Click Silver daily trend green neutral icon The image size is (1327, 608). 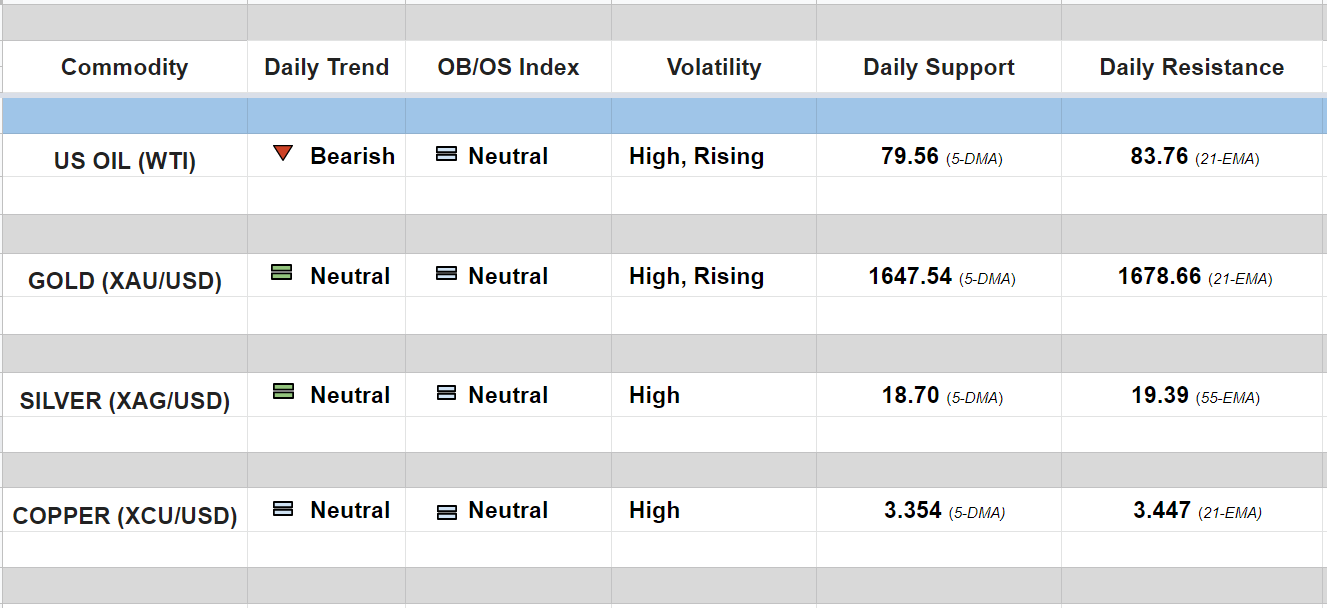coord(283,392)
